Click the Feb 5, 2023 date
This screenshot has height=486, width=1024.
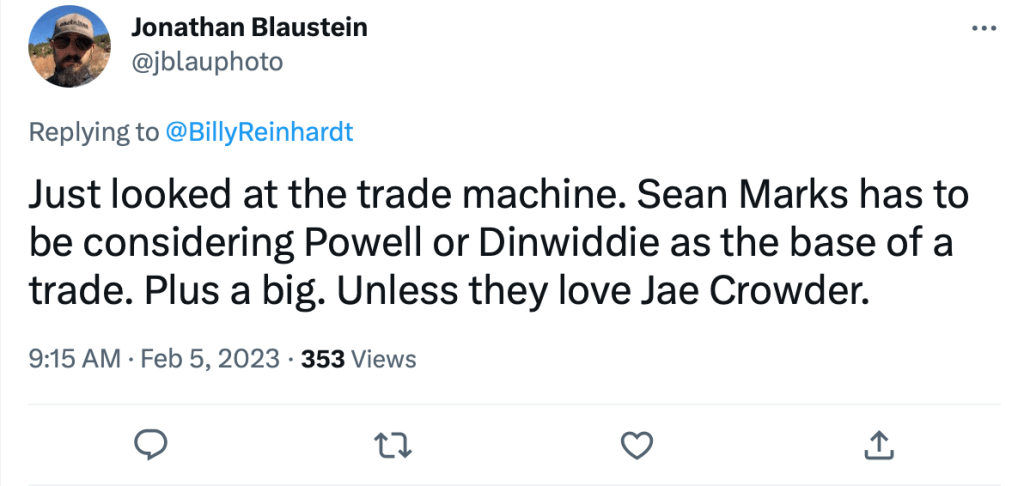click(208, 358)
